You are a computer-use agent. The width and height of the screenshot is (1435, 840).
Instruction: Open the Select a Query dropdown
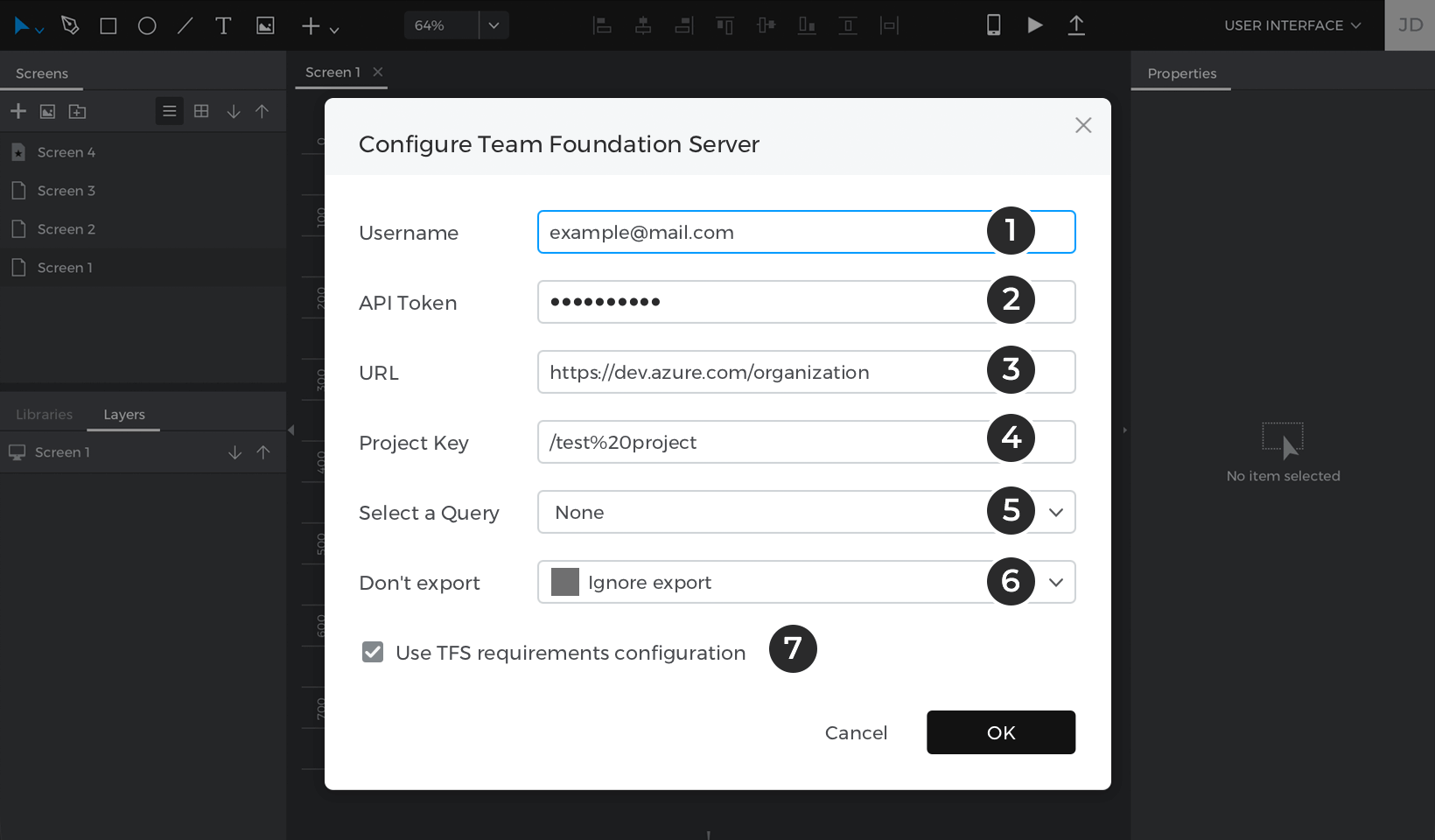[806, 512]
